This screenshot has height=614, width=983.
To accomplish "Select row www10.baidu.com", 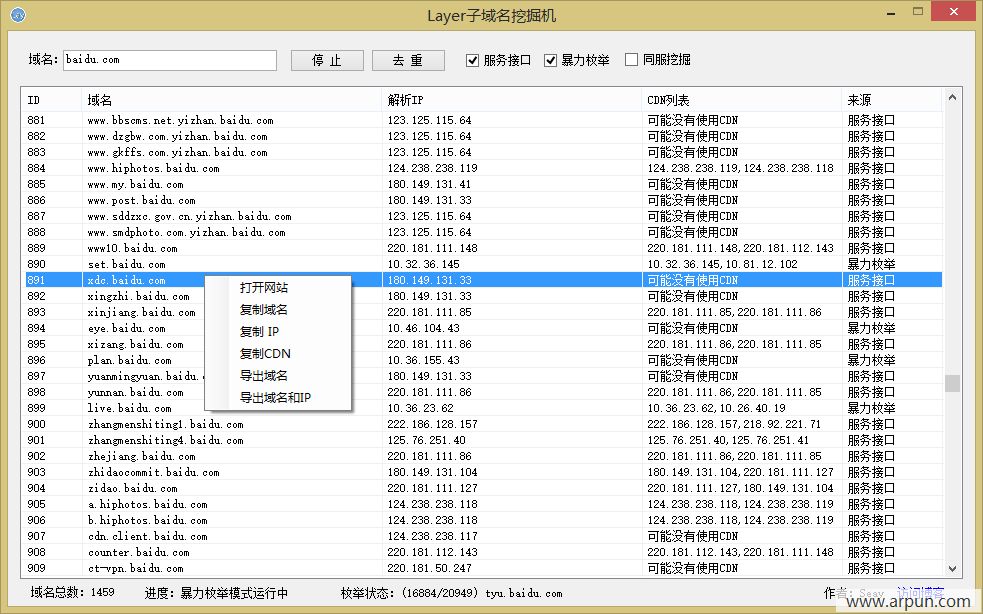I will 483,248.
